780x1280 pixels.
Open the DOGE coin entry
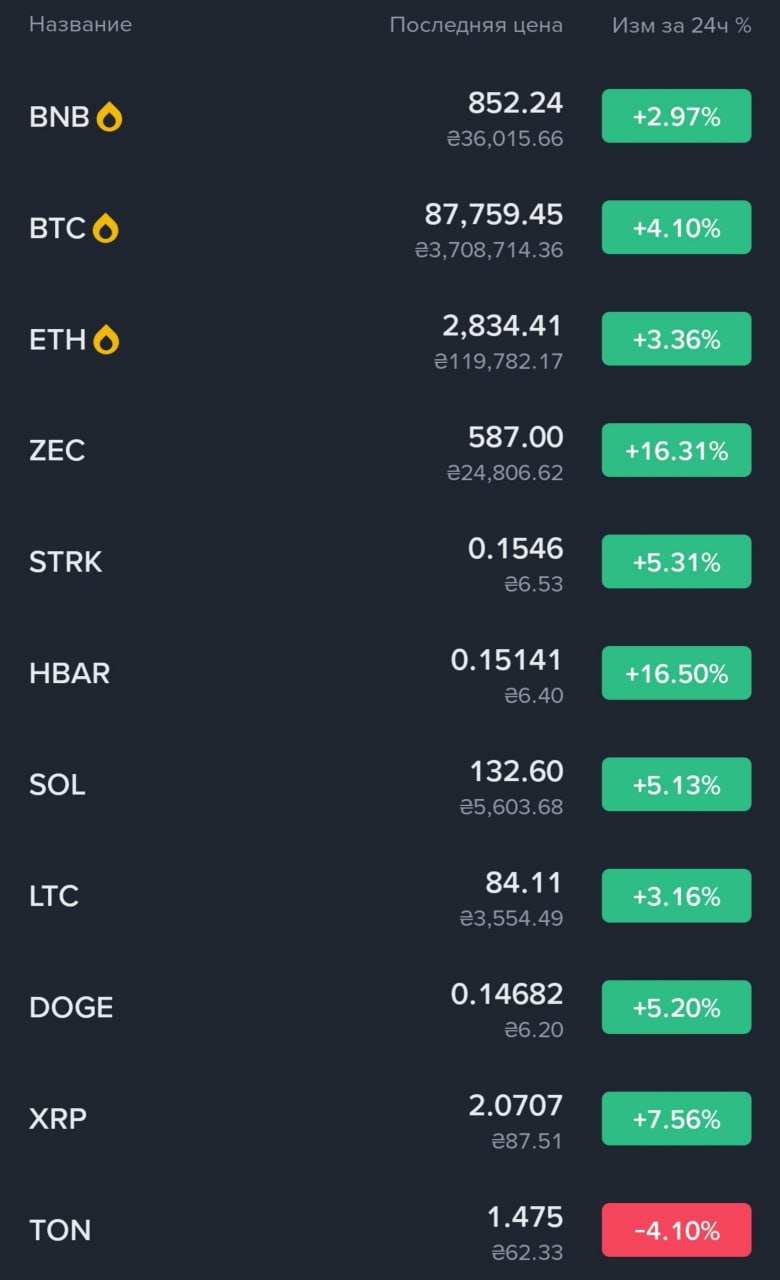coord(71,1008)
